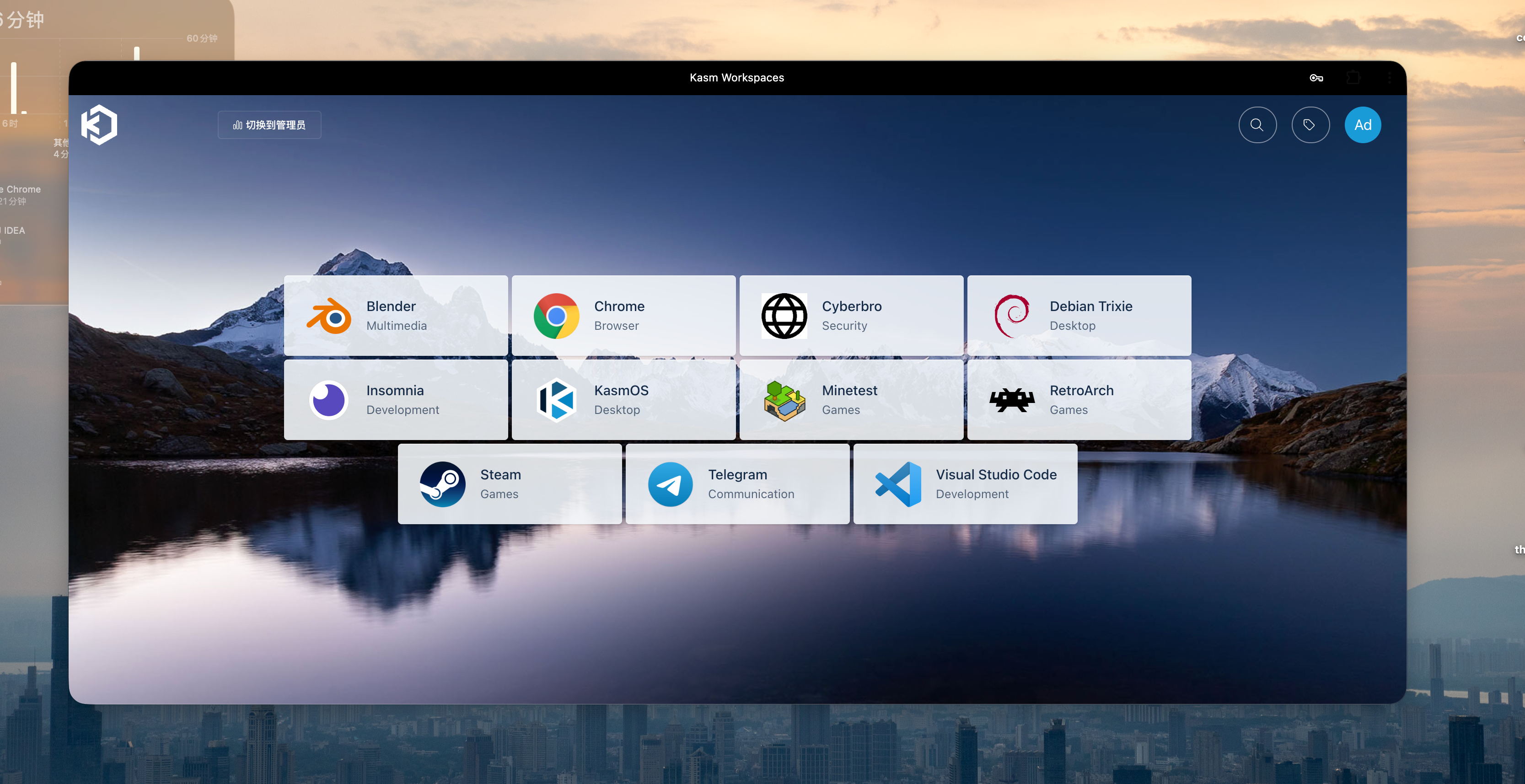Image resolution: width=1525 pixels, height=784 pixels.
Task: Launch the Blender workspace
Action: tap(396, 316)
